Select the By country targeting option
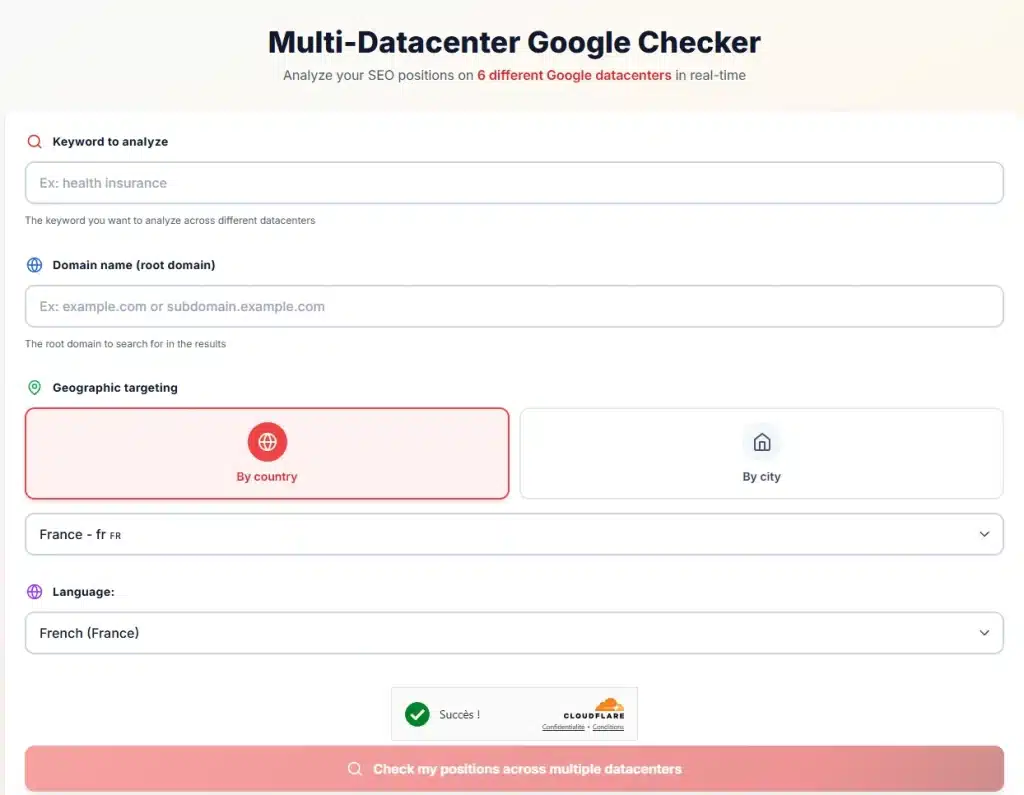The image size is (1024, 795). tap(267, 454)
